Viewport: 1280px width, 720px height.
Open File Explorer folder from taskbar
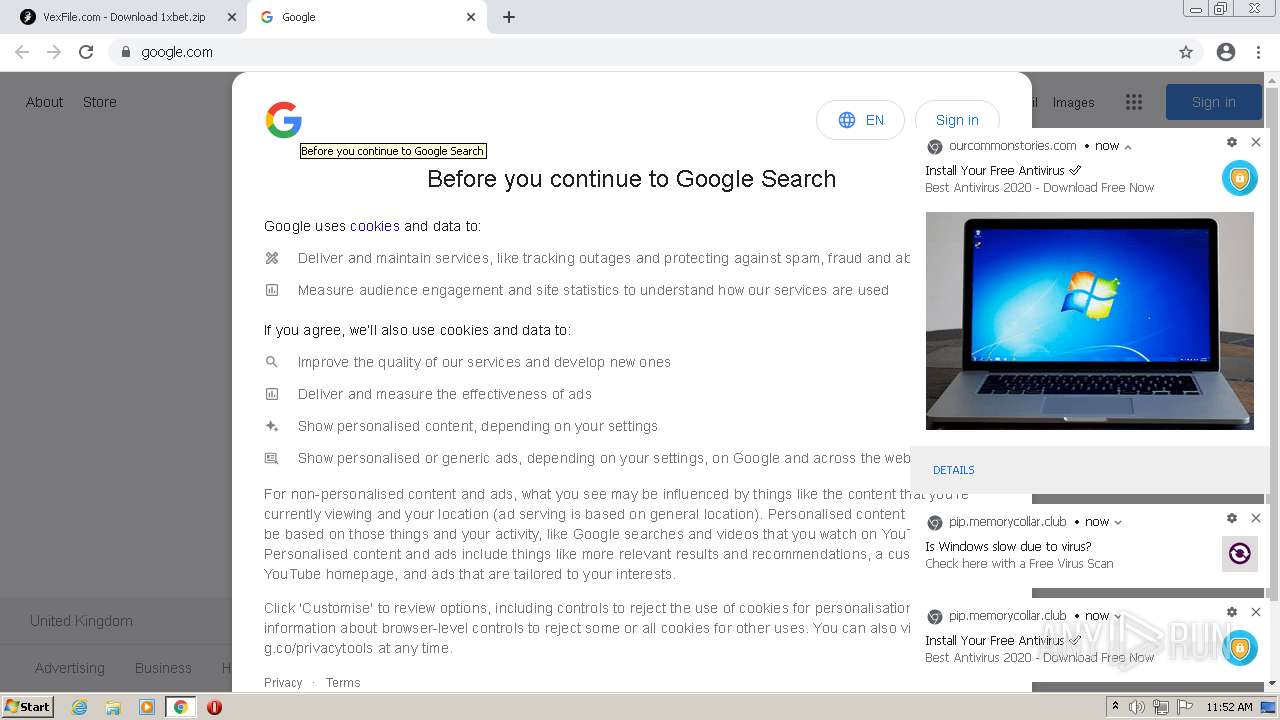113,707
